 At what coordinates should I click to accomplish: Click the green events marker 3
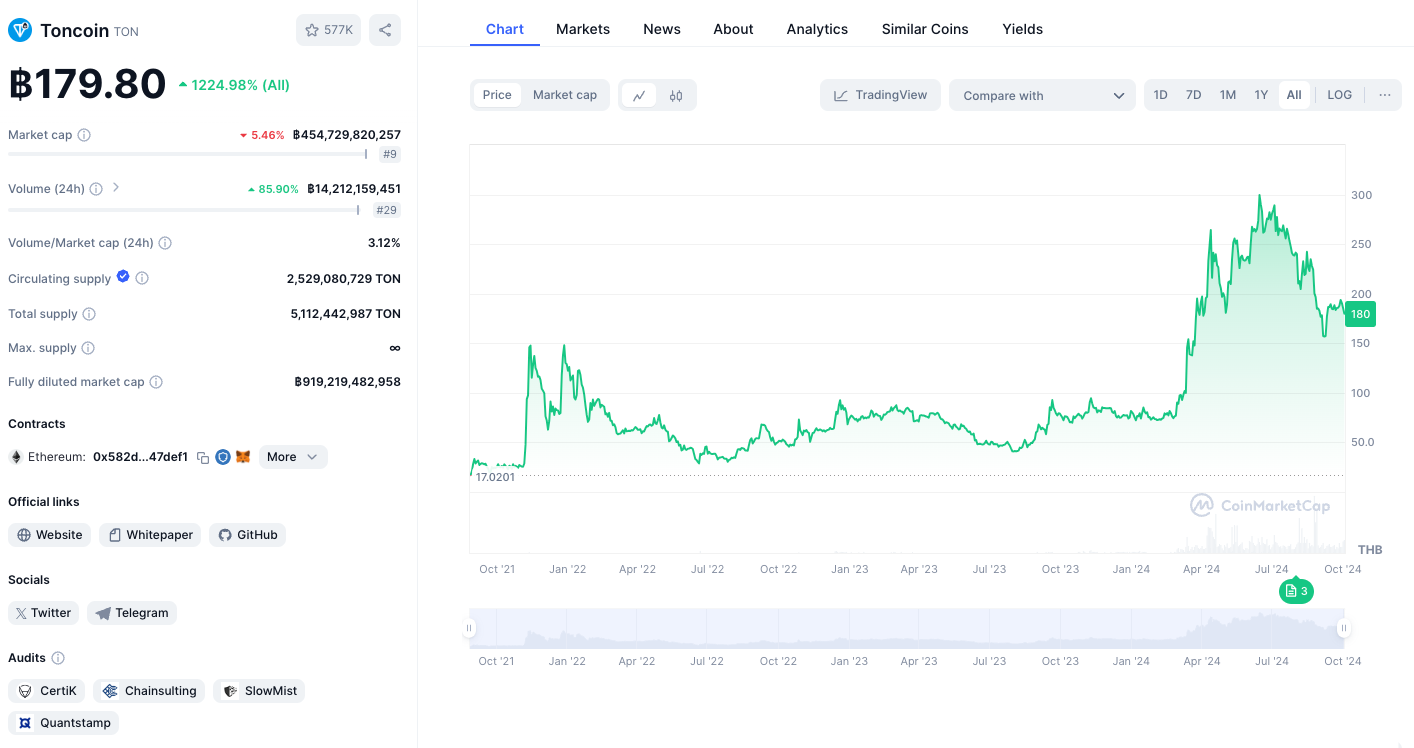pyautogui.click(x=1296, y=591)
